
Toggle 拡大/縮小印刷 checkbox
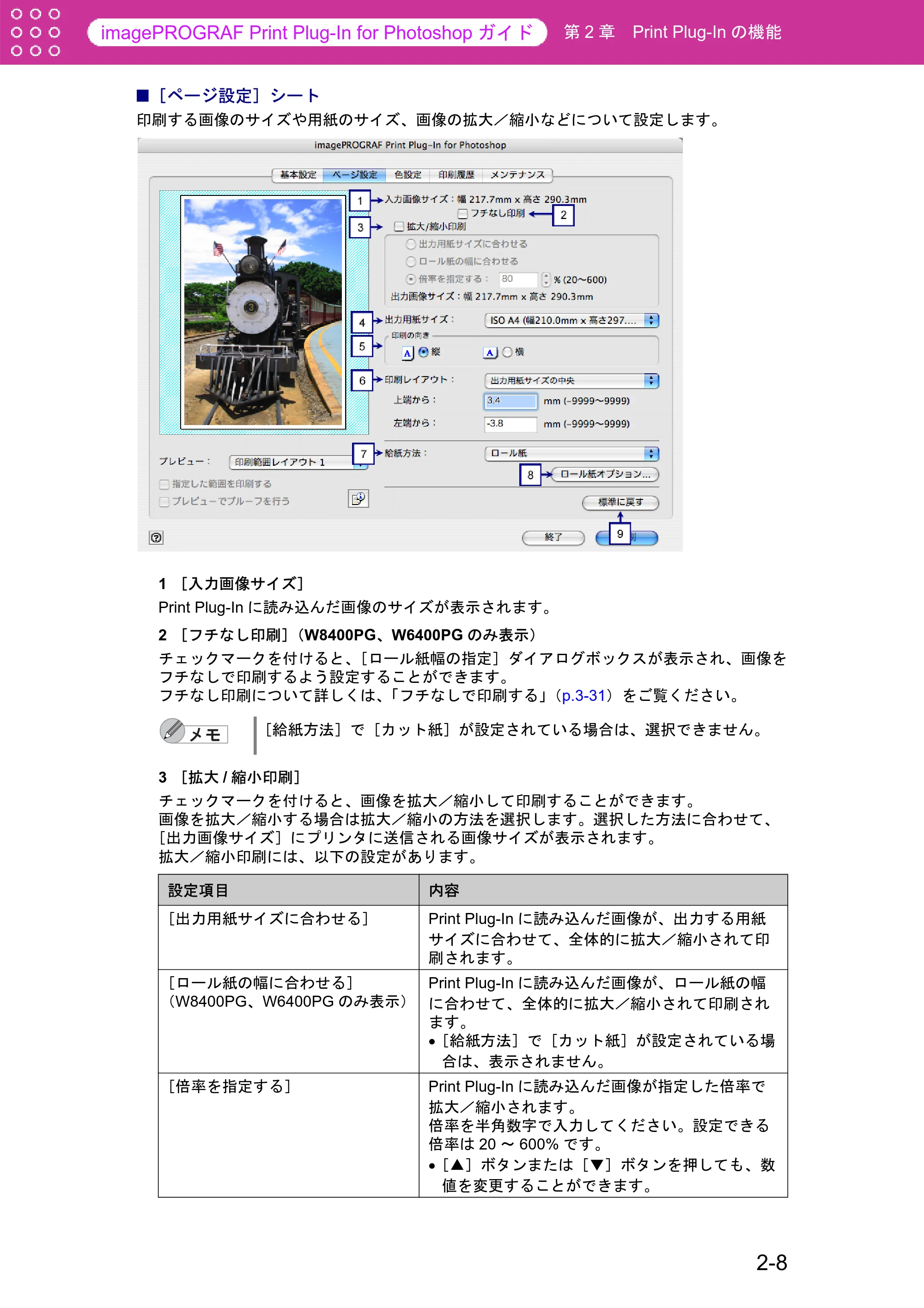click(399, 227)
